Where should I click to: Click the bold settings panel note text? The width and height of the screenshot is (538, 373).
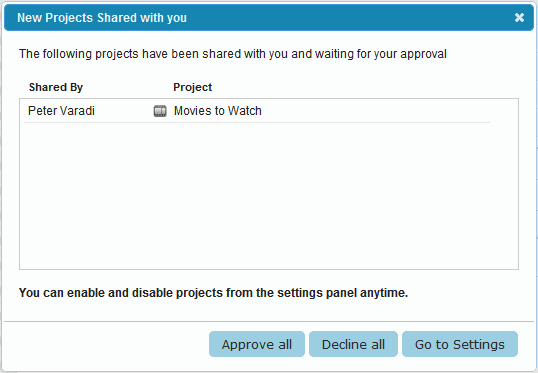[213, 293]
